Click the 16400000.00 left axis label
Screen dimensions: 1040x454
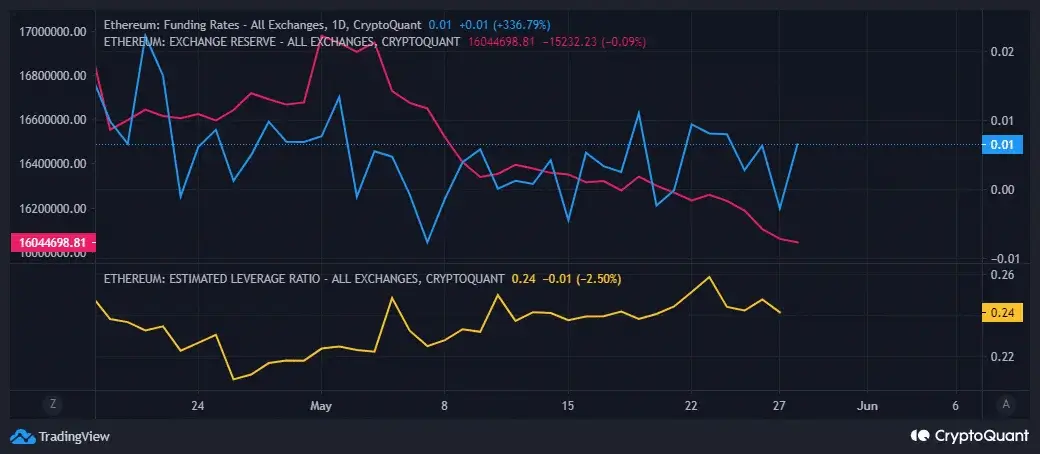[53, 164]
